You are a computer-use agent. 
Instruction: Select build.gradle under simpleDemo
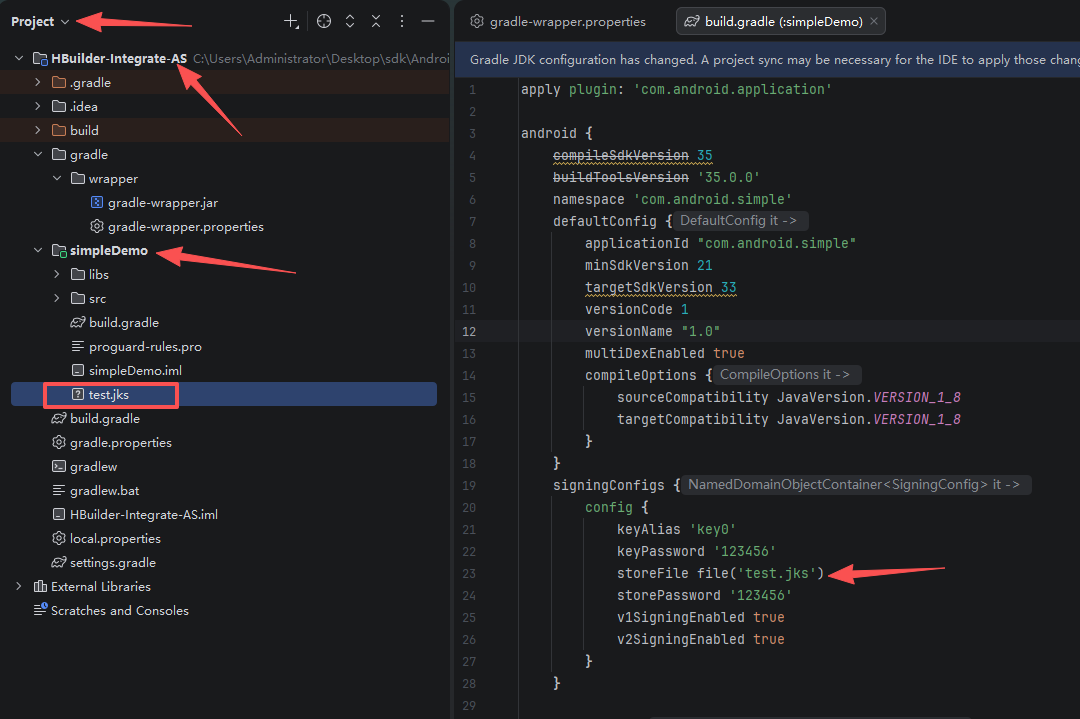(x=124, y=322)
